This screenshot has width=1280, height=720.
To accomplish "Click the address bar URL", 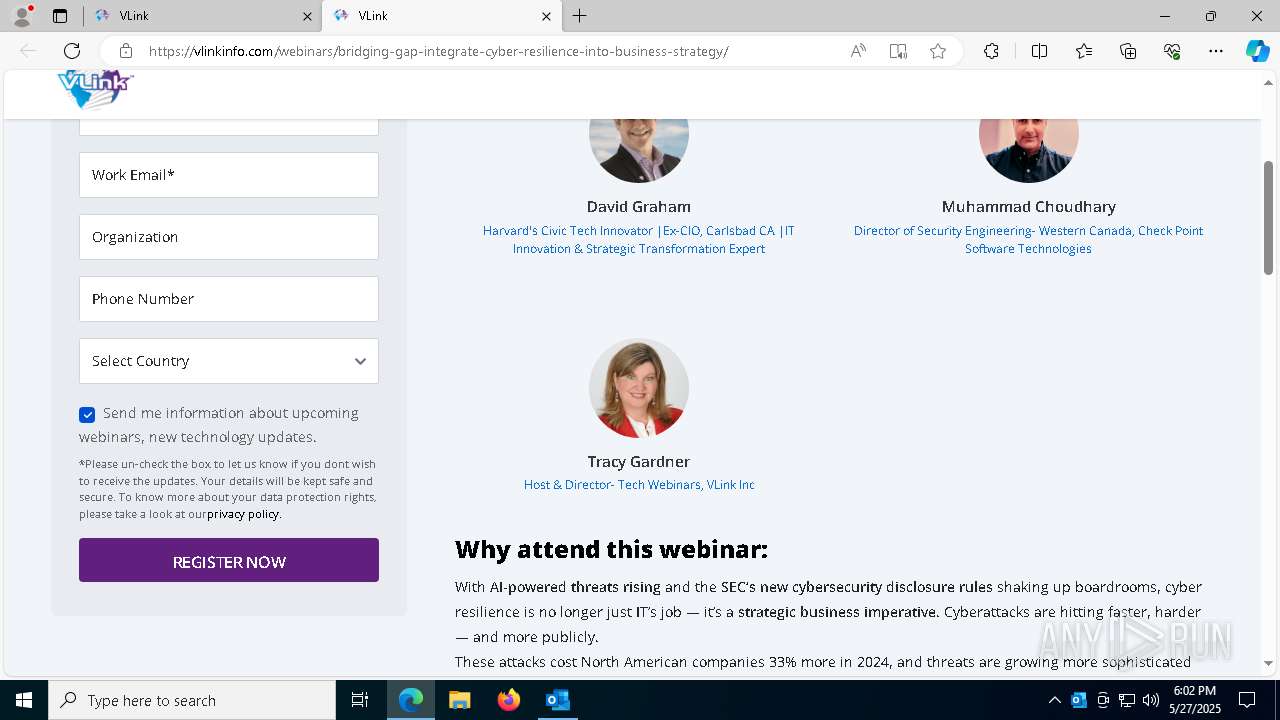I will click(x=438, y=51).
